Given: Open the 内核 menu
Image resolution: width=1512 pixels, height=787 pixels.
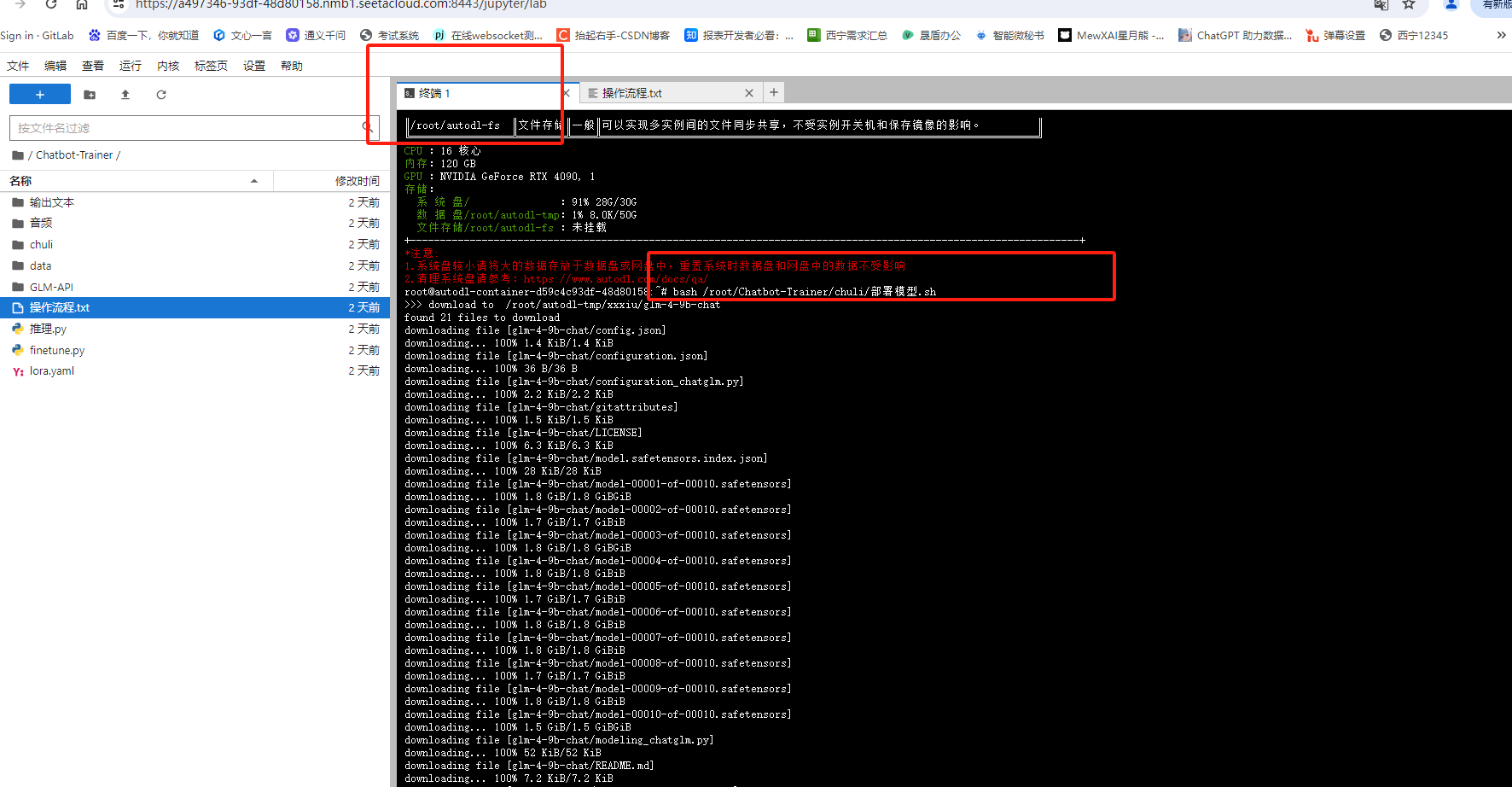Looking at the screenshot, I should pyautogui.click(x=168, y=66).
